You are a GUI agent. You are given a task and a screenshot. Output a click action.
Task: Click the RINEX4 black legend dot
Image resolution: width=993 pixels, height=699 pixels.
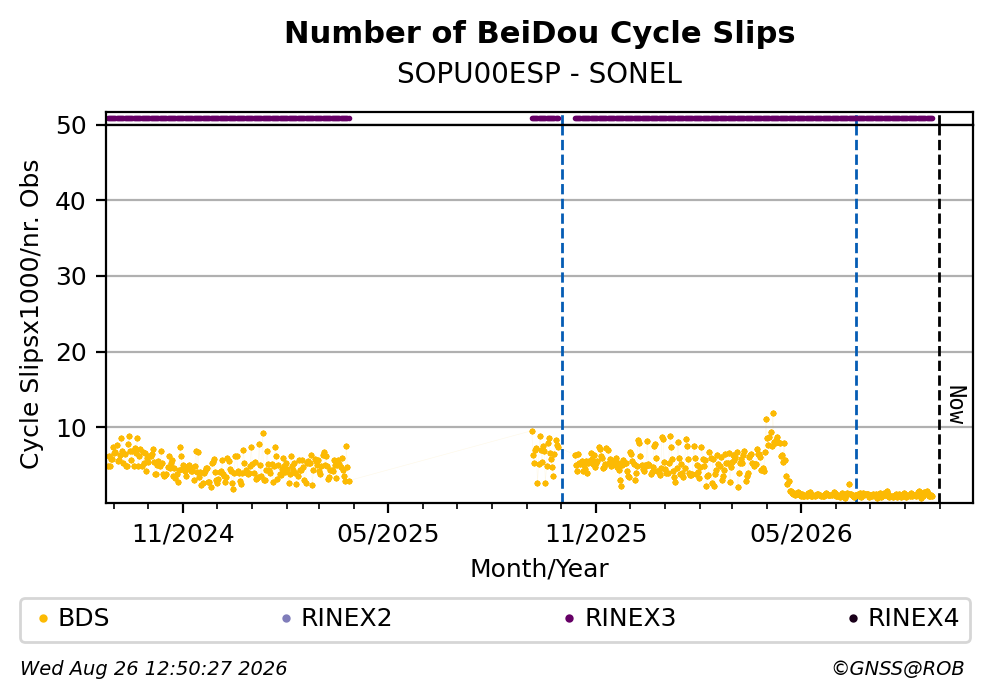(x=853, y=619)
